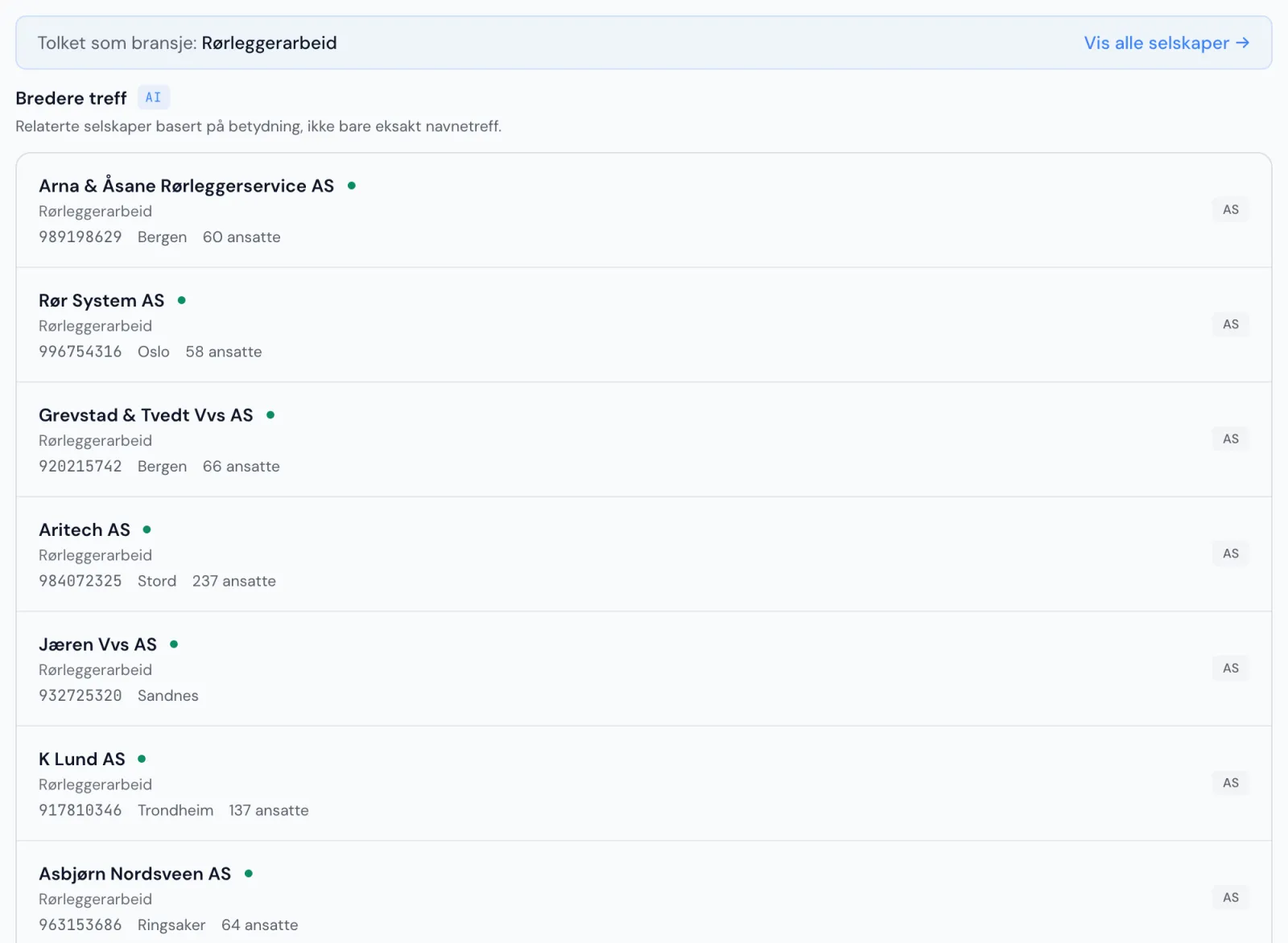Click the Relaterte selskaper description line
This screenshot has width=1288, height=943.
click(x=258, y=126)
